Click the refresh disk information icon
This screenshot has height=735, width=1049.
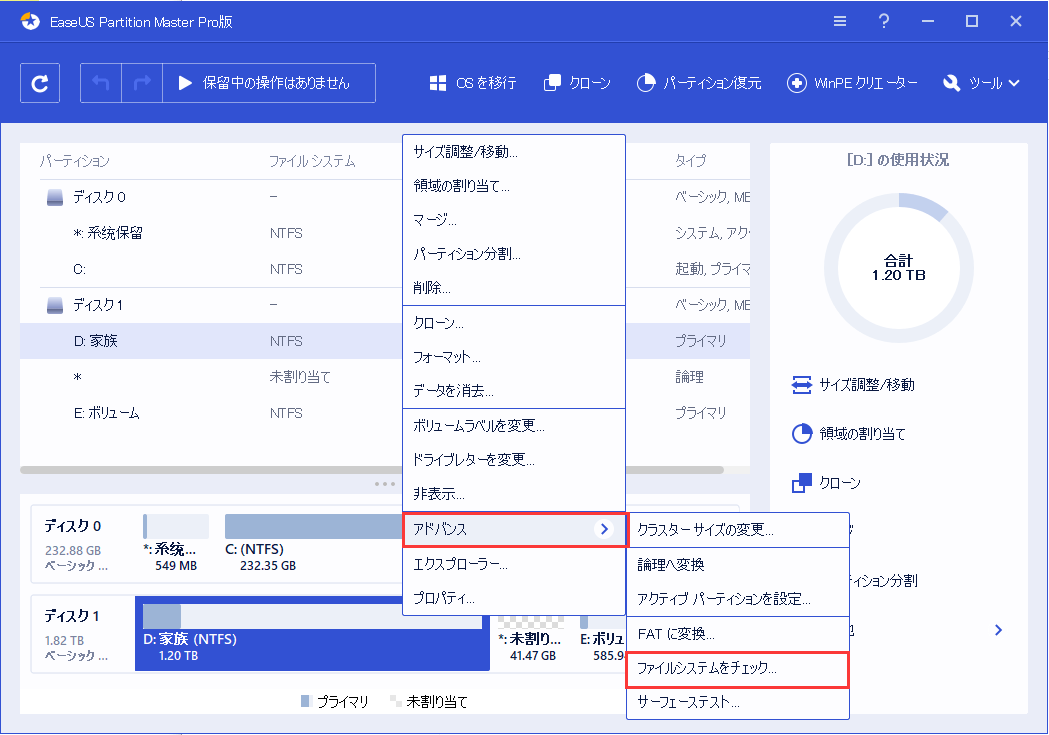pyautogui.click(x=40, y=83)
